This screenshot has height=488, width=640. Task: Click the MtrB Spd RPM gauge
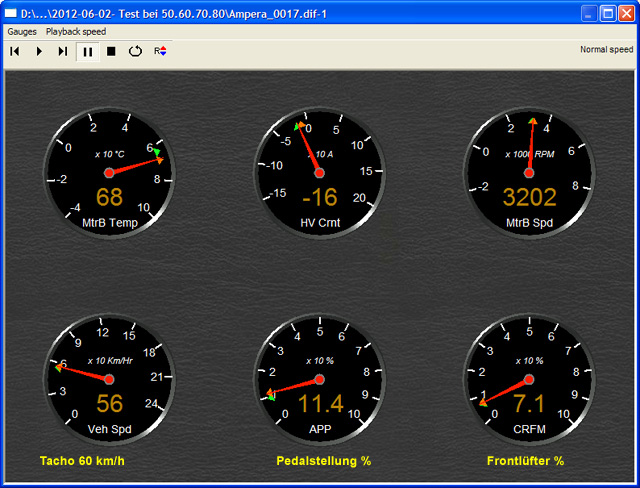[529, 172]
